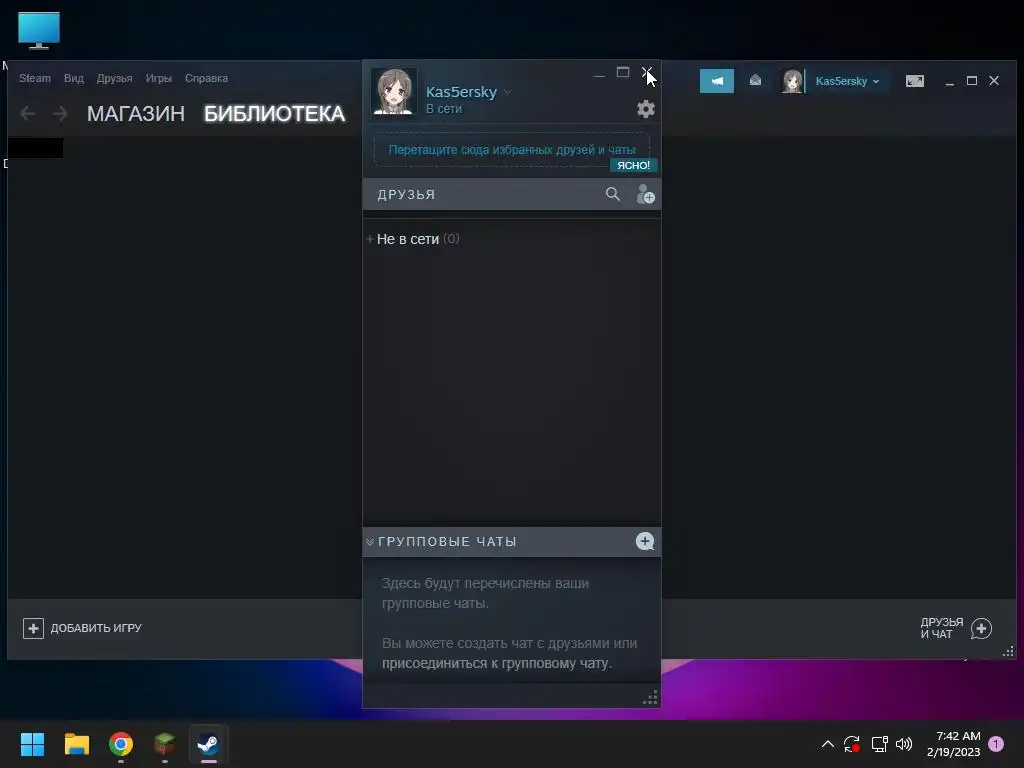Open the Вид menu

(x=74, y=78)
